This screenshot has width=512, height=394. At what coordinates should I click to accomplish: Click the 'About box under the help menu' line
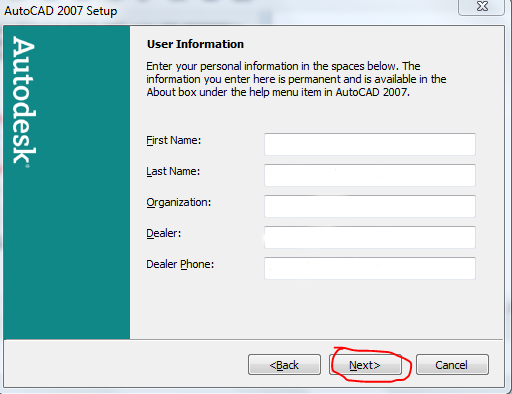pyautogui.click(x=278, y=92)
